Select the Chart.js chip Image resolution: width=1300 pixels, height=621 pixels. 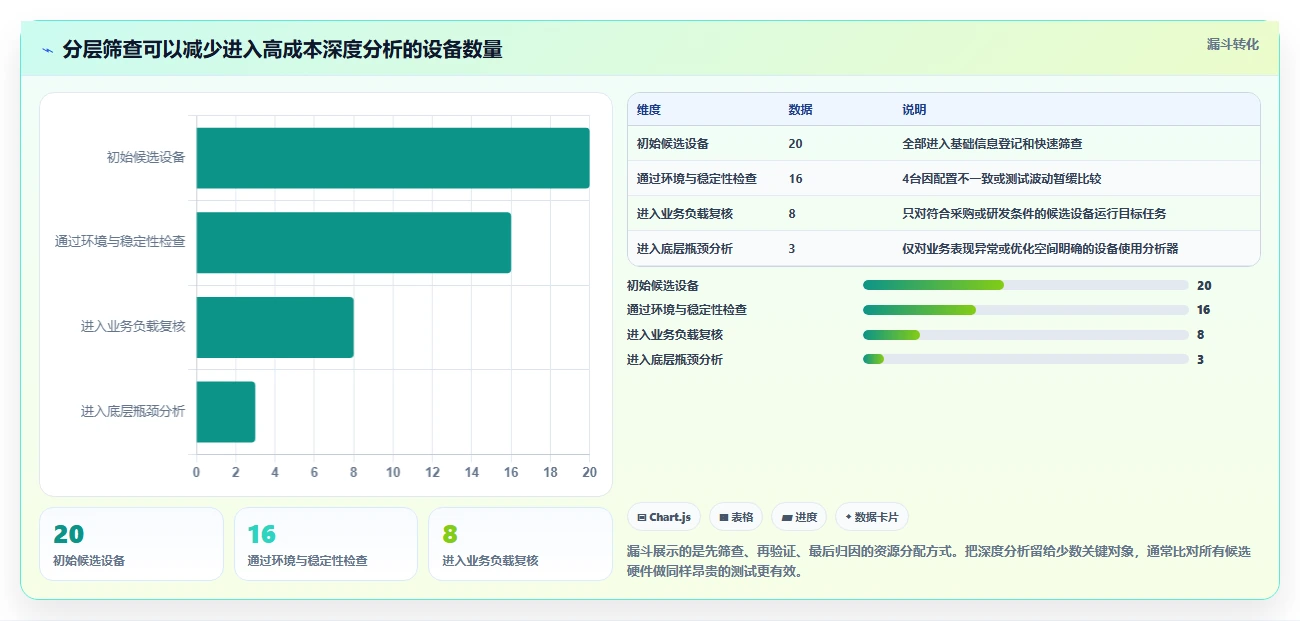(x=664, y=517)
